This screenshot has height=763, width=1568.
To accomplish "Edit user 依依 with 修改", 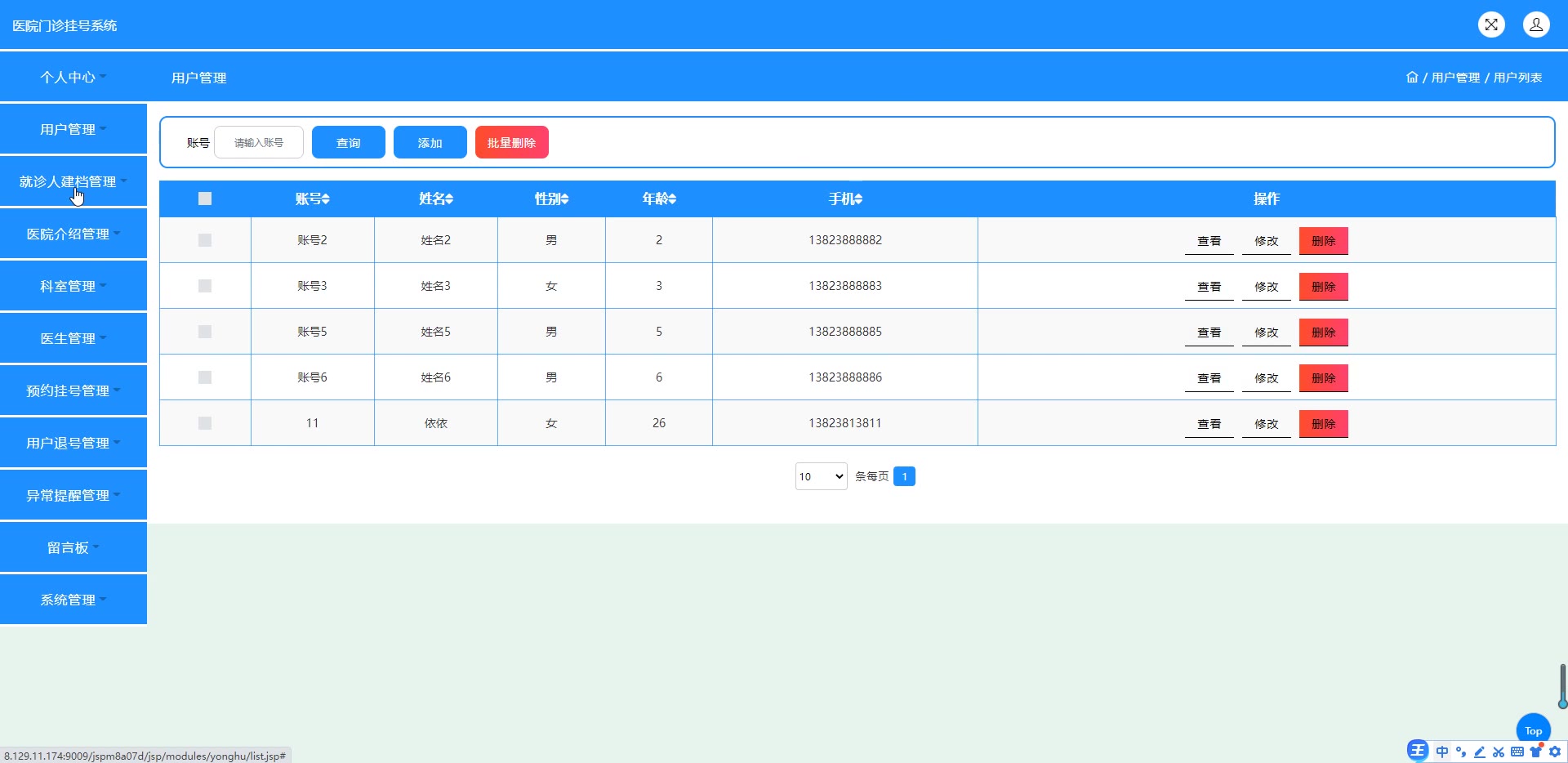I will (1267, 424).
